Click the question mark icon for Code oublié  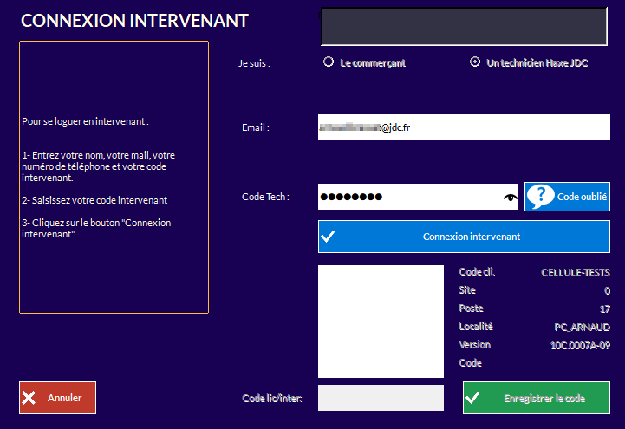(540, 197)
